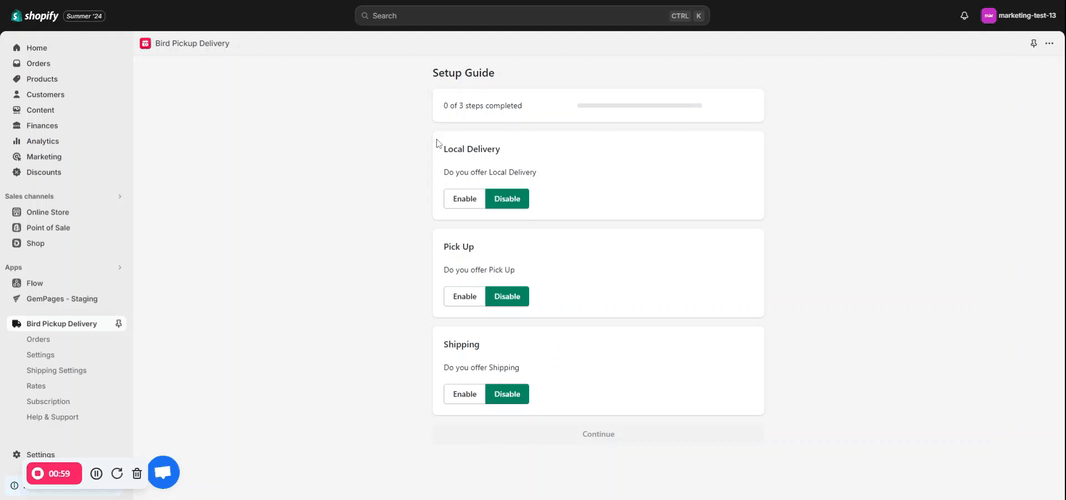Delete recording with the trash icon
Viewport: 1066px width, 500px height.
(x=137, y=473)
